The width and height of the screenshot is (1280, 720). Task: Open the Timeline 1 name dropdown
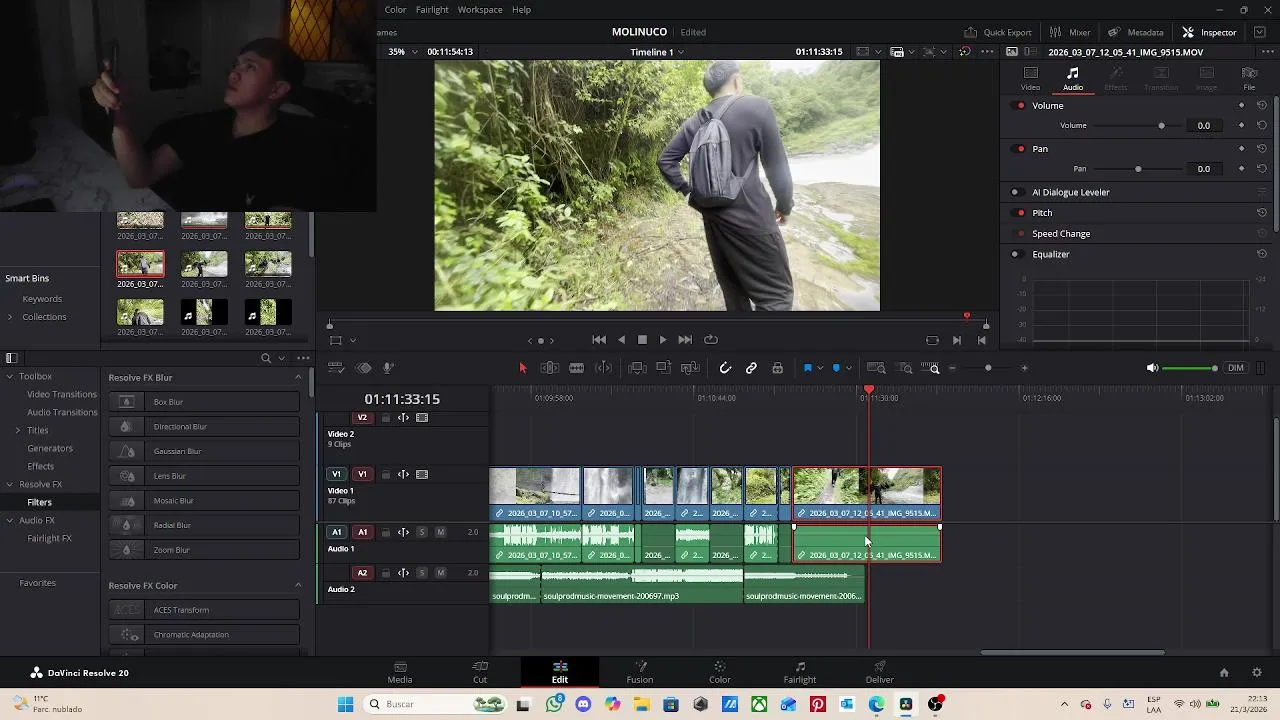tap(657, 52)
